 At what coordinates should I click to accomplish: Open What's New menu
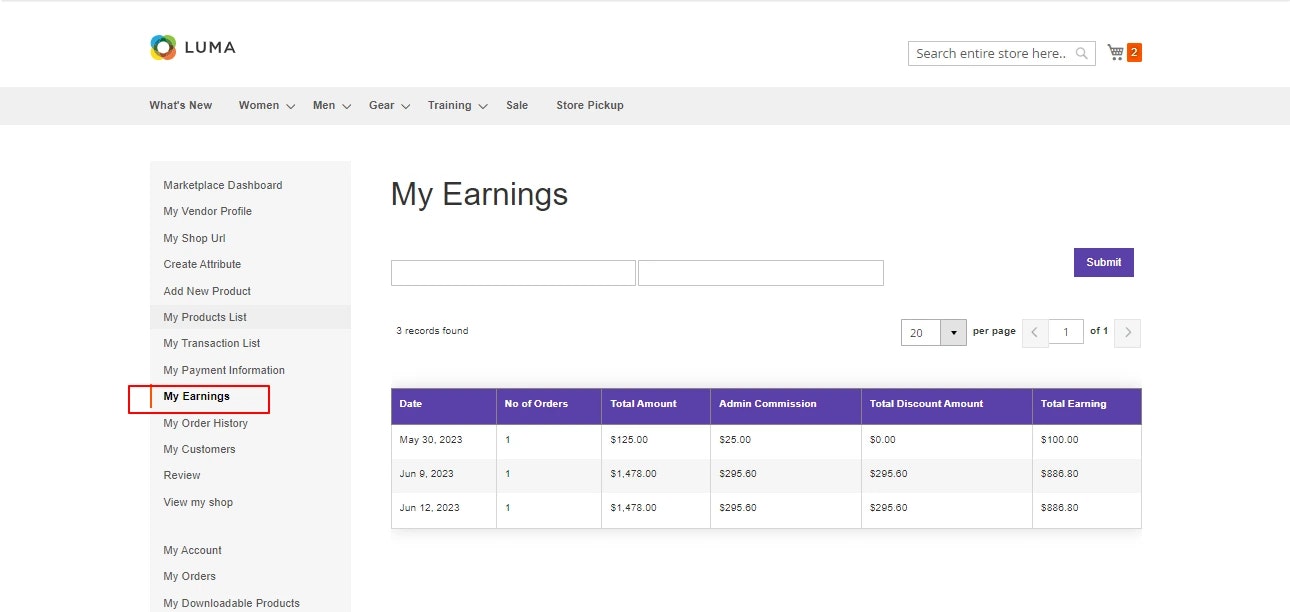click(181, 105)
